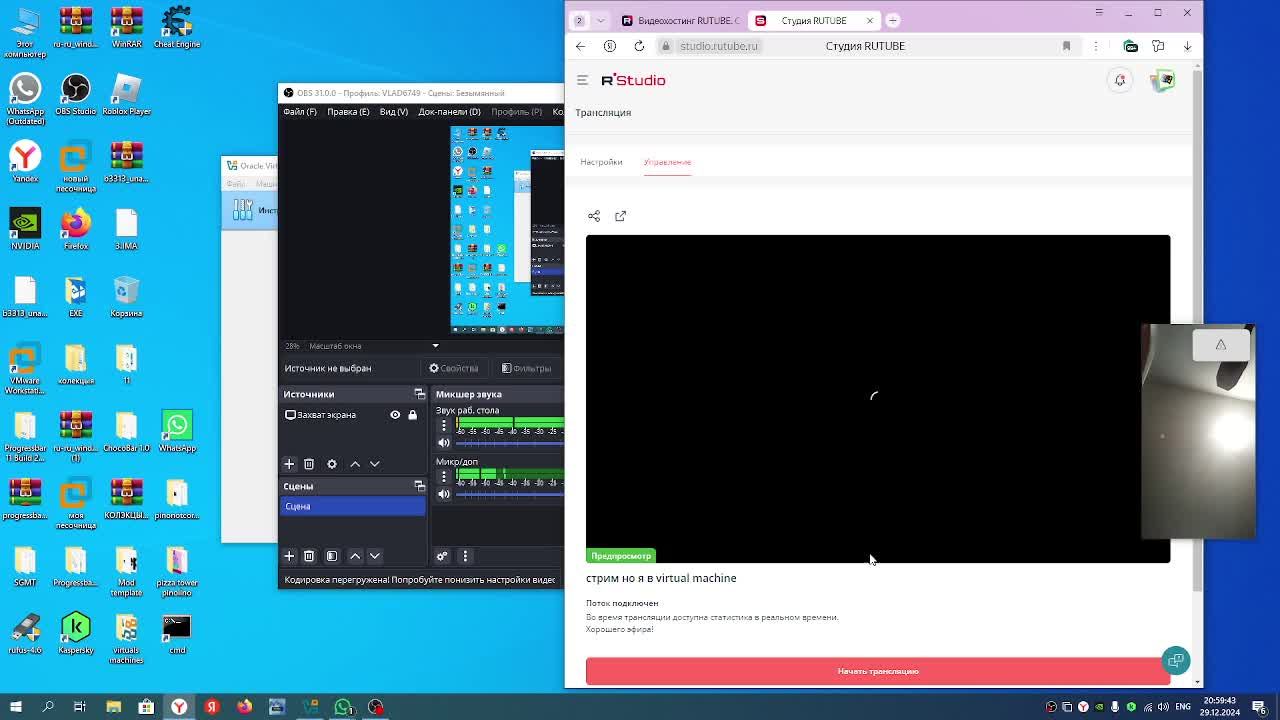Image resolution: width=1280 pixels, height=720 pixels.
Task: Open Firefox from the taskbar
Action: [x=244, y=707]
